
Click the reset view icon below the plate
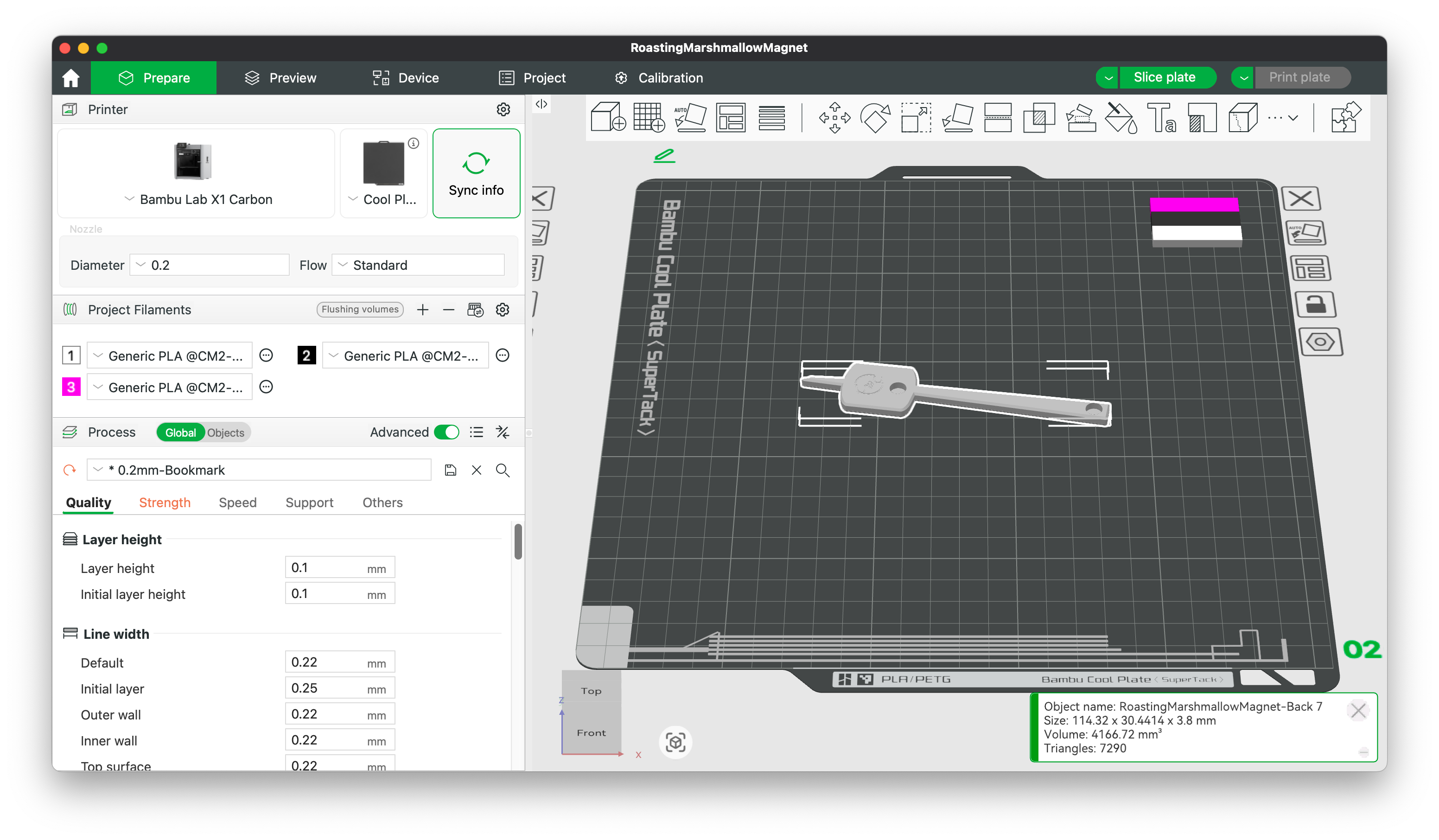(675, 742)
